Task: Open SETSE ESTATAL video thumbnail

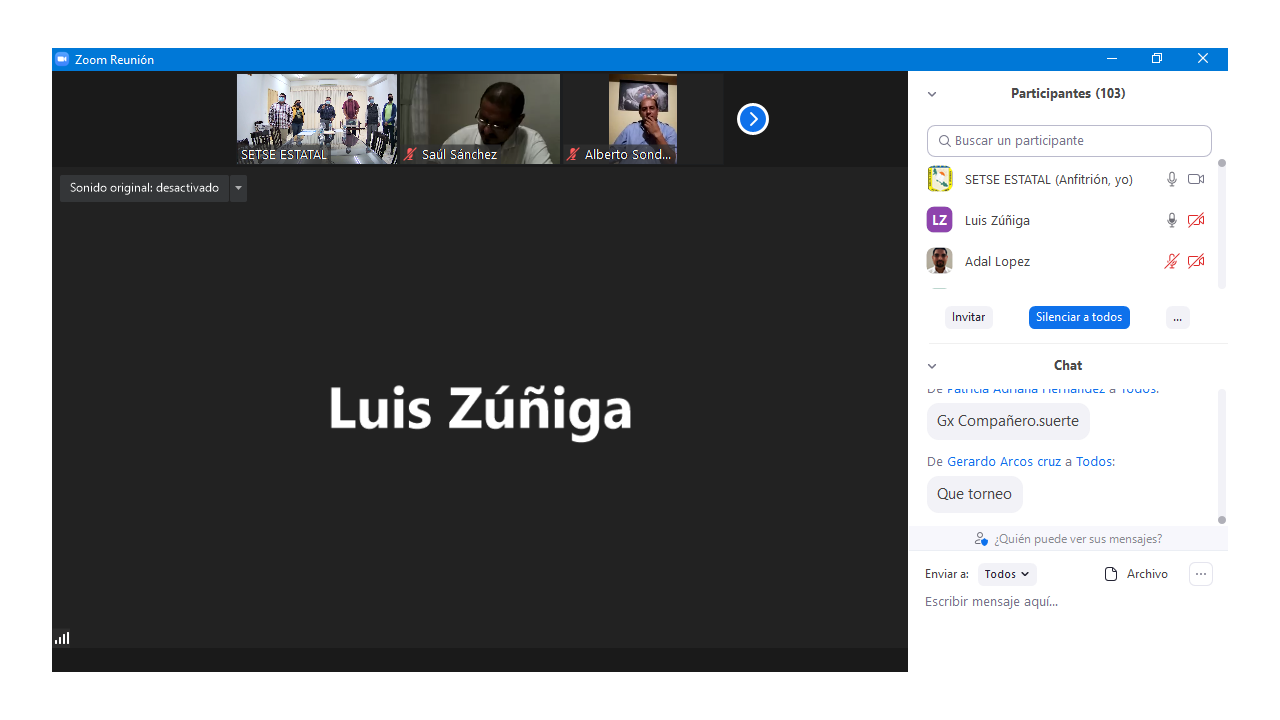Action: click(x=317, y=118)
